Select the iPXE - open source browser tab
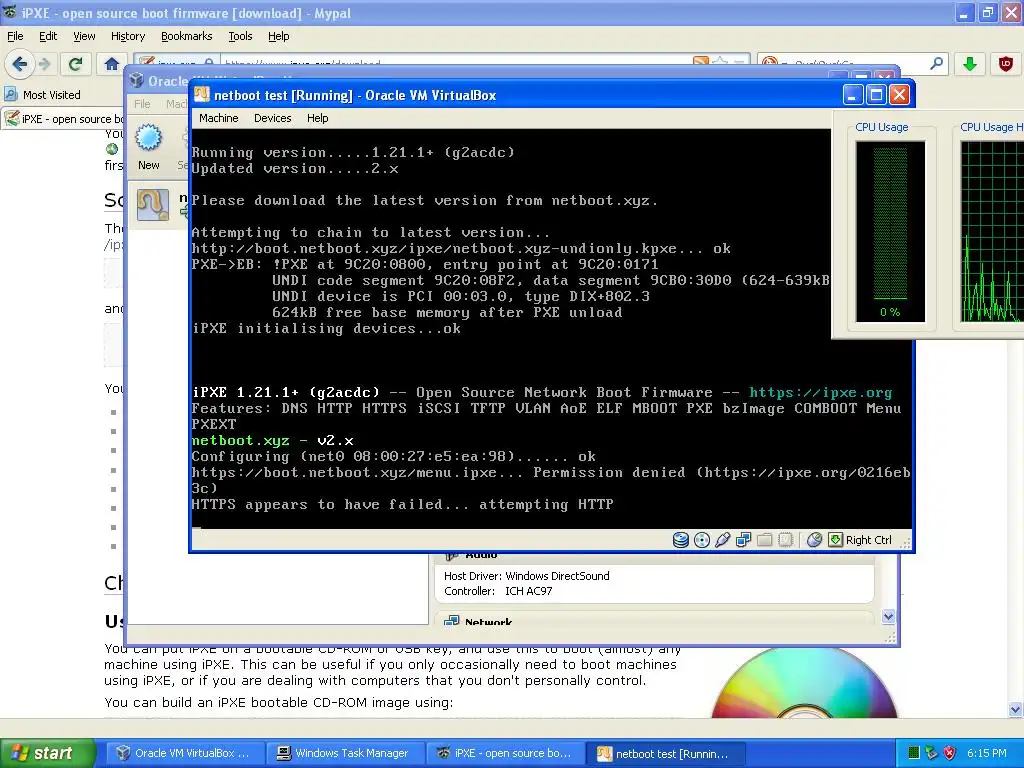 tap(63, 119)
